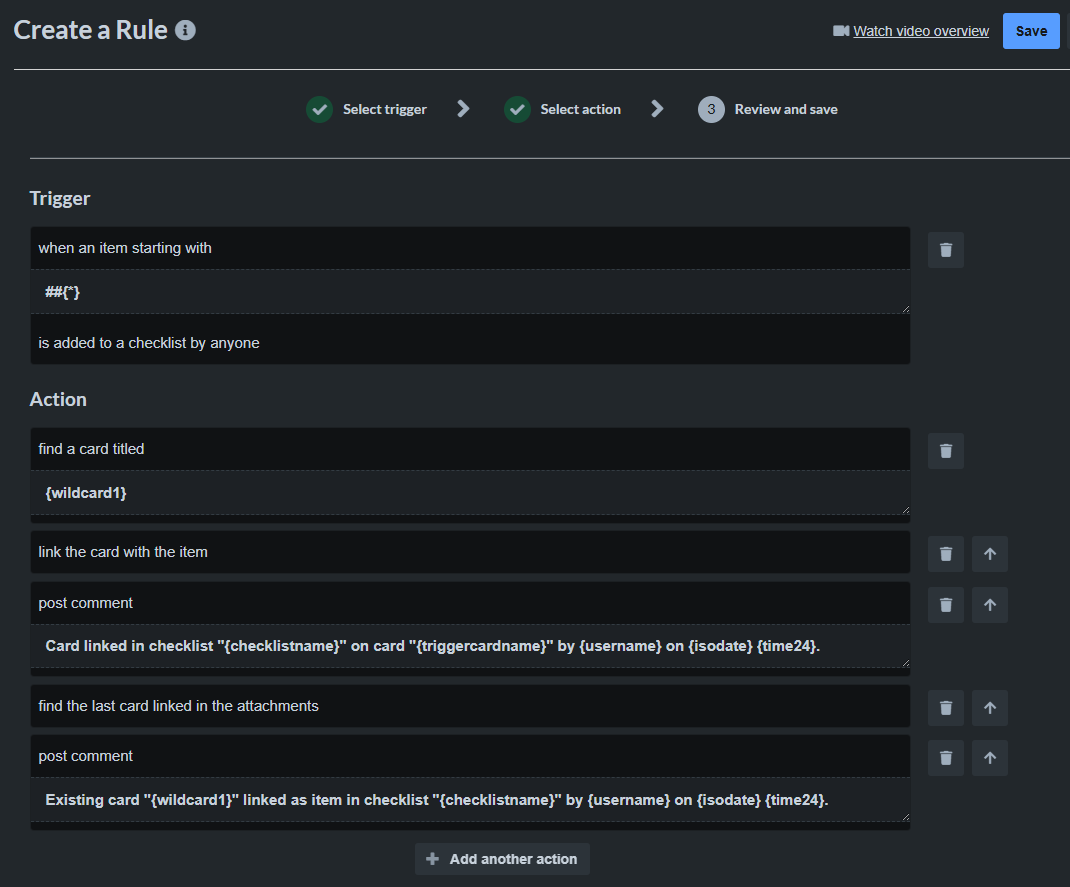Click the Action section heading
This screenshot has height=887, width=1070.
pyautogui.click(x=58, y=400)
